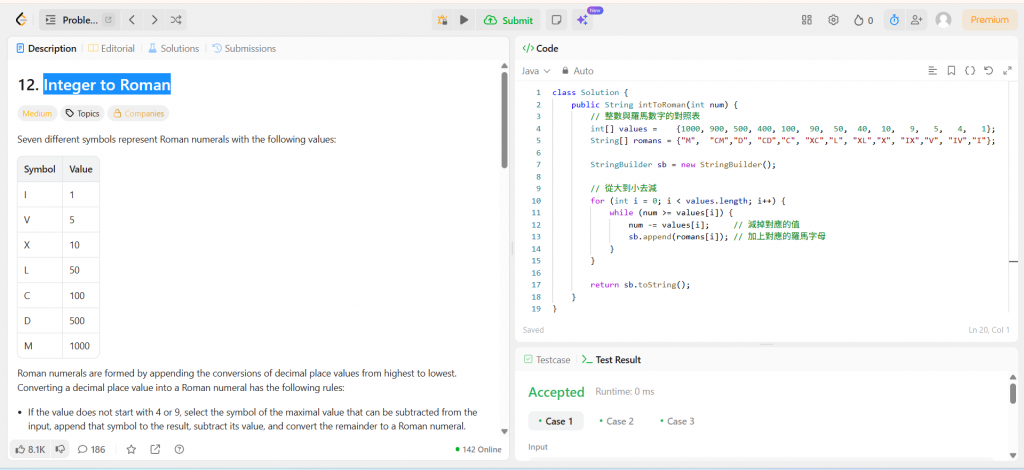This screenshot has width=1024, height=470.
Task: Switch to the Test Result tab
Action: [x=611, y=360]
